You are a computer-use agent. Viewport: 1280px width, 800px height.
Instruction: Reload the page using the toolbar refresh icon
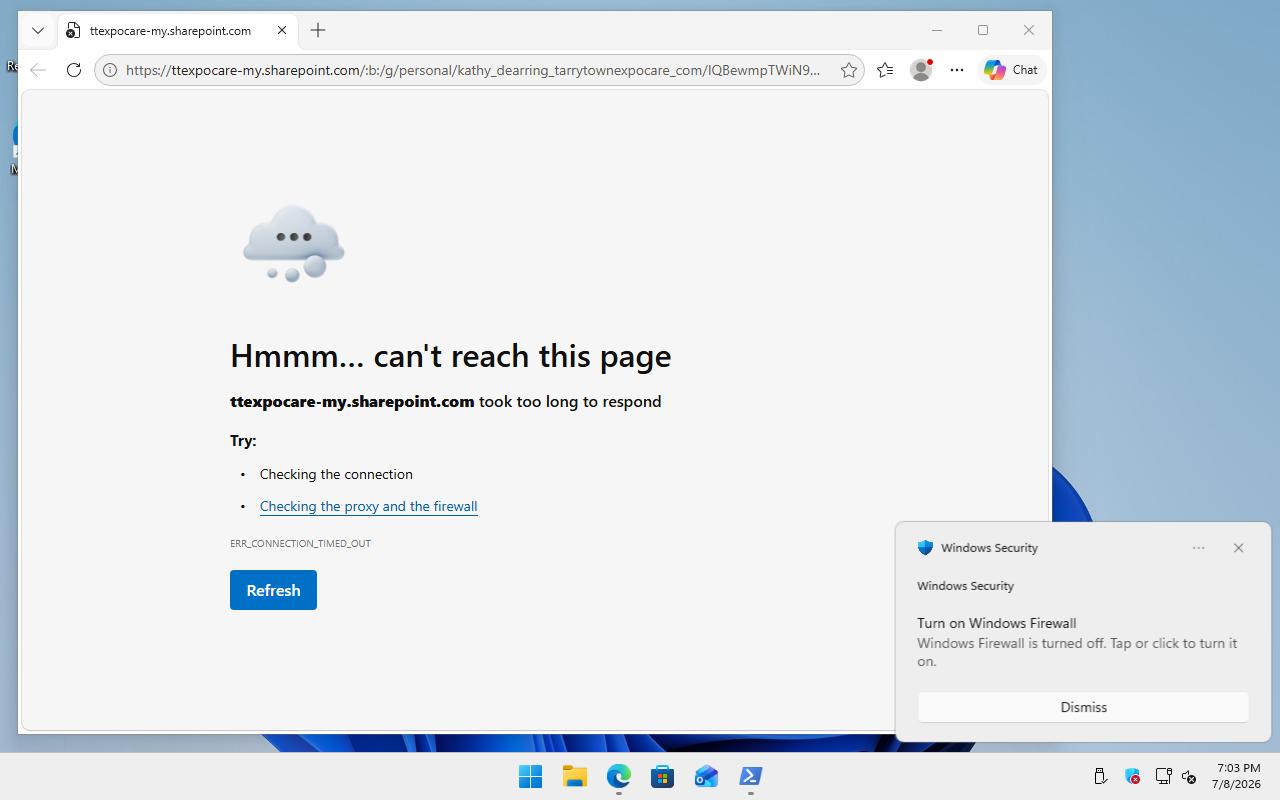click(74, 70)
